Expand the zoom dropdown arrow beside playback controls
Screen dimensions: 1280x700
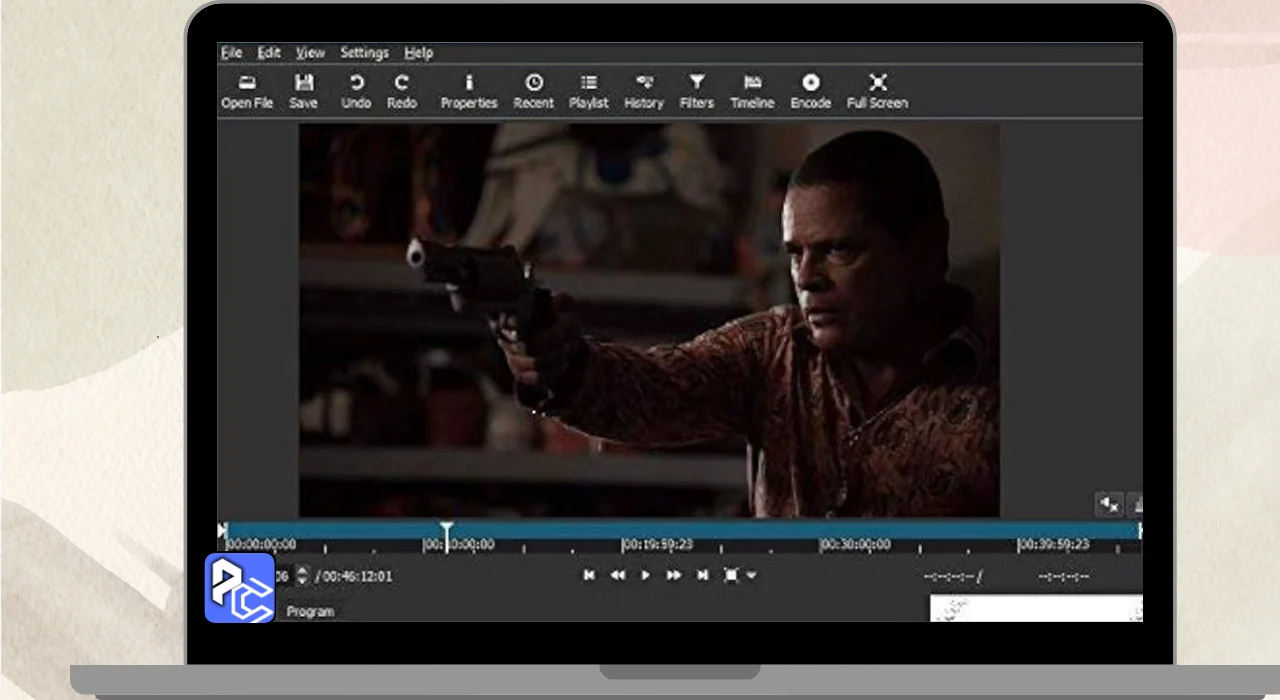[x=752, y=575]
